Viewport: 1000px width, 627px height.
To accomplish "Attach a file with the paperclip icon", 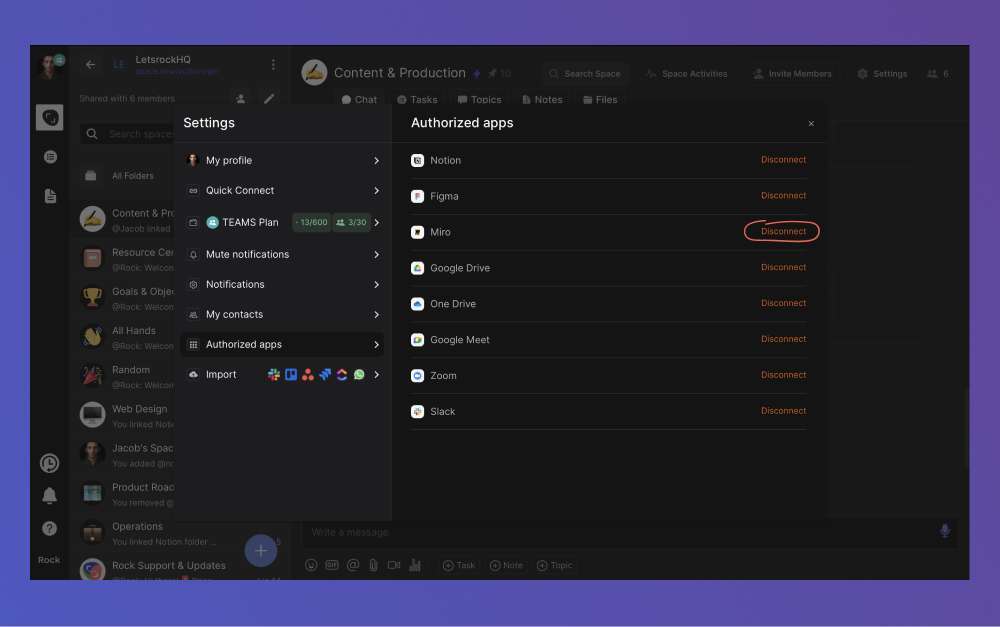I will click(373, 564).
